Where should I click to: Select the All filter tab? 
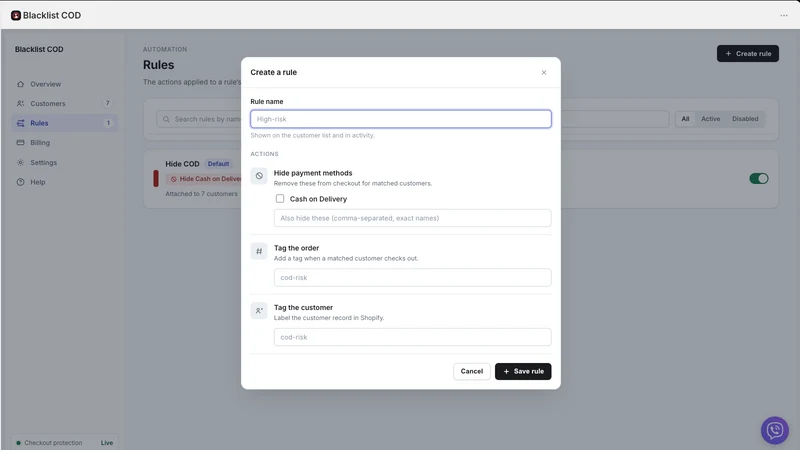click(685, 119)
